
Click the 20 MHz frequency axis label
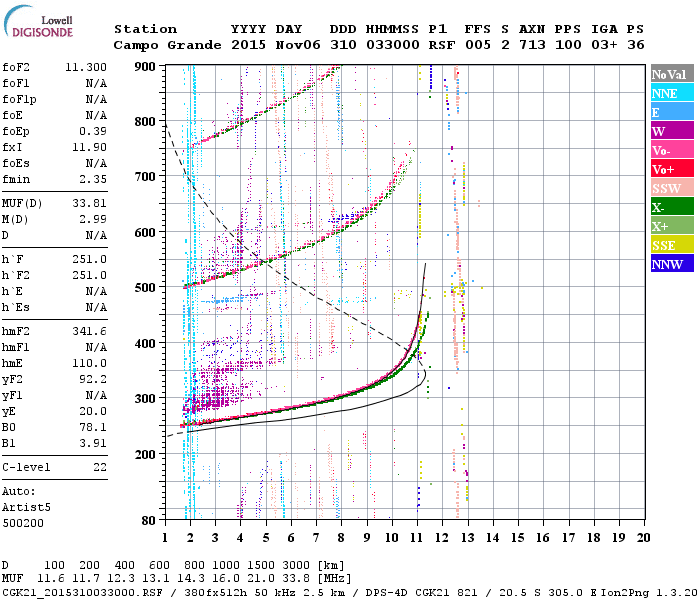coord(643,538)
